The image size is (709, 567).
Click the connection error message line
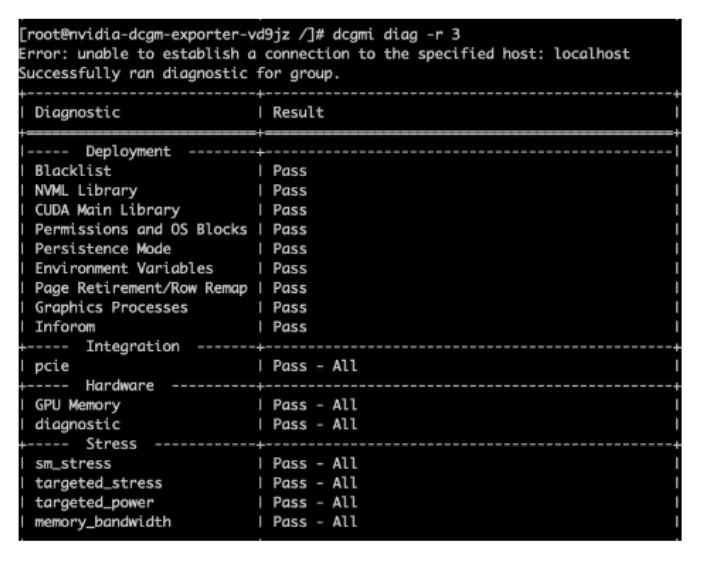[324, 54]
